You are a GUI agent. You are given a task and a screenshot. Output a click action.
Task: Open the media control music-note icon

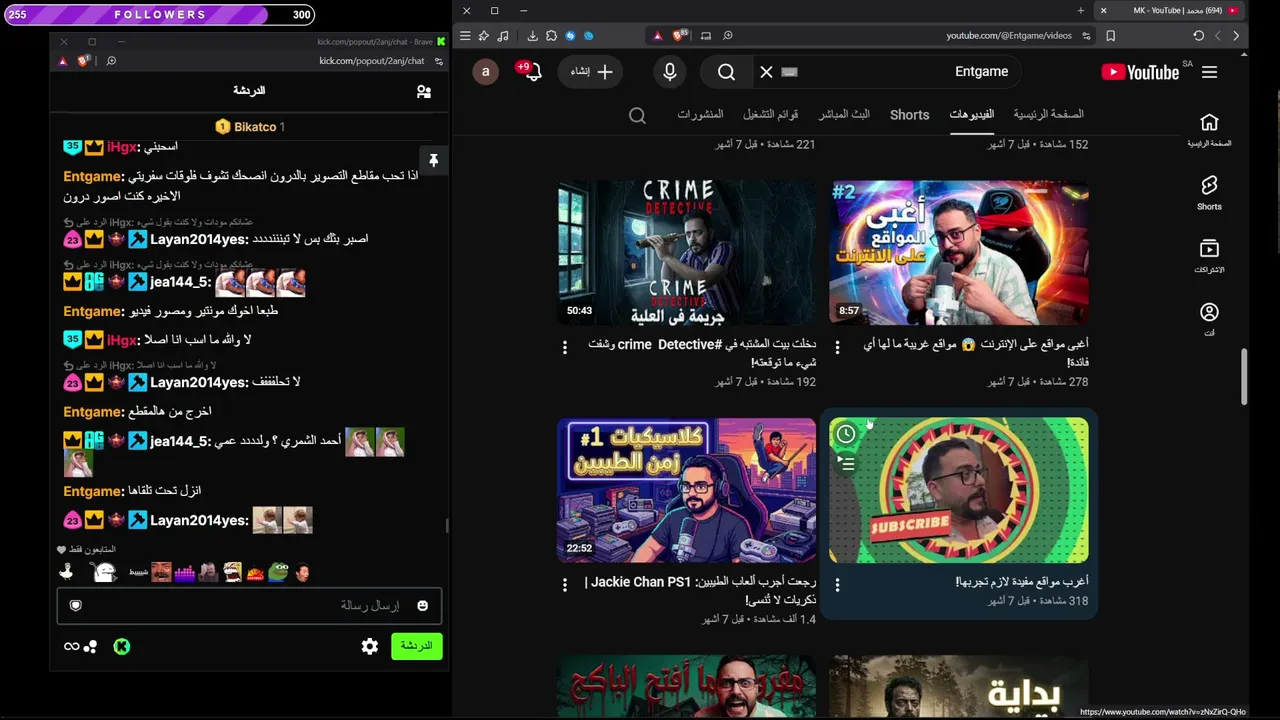(x=502, y=36)
